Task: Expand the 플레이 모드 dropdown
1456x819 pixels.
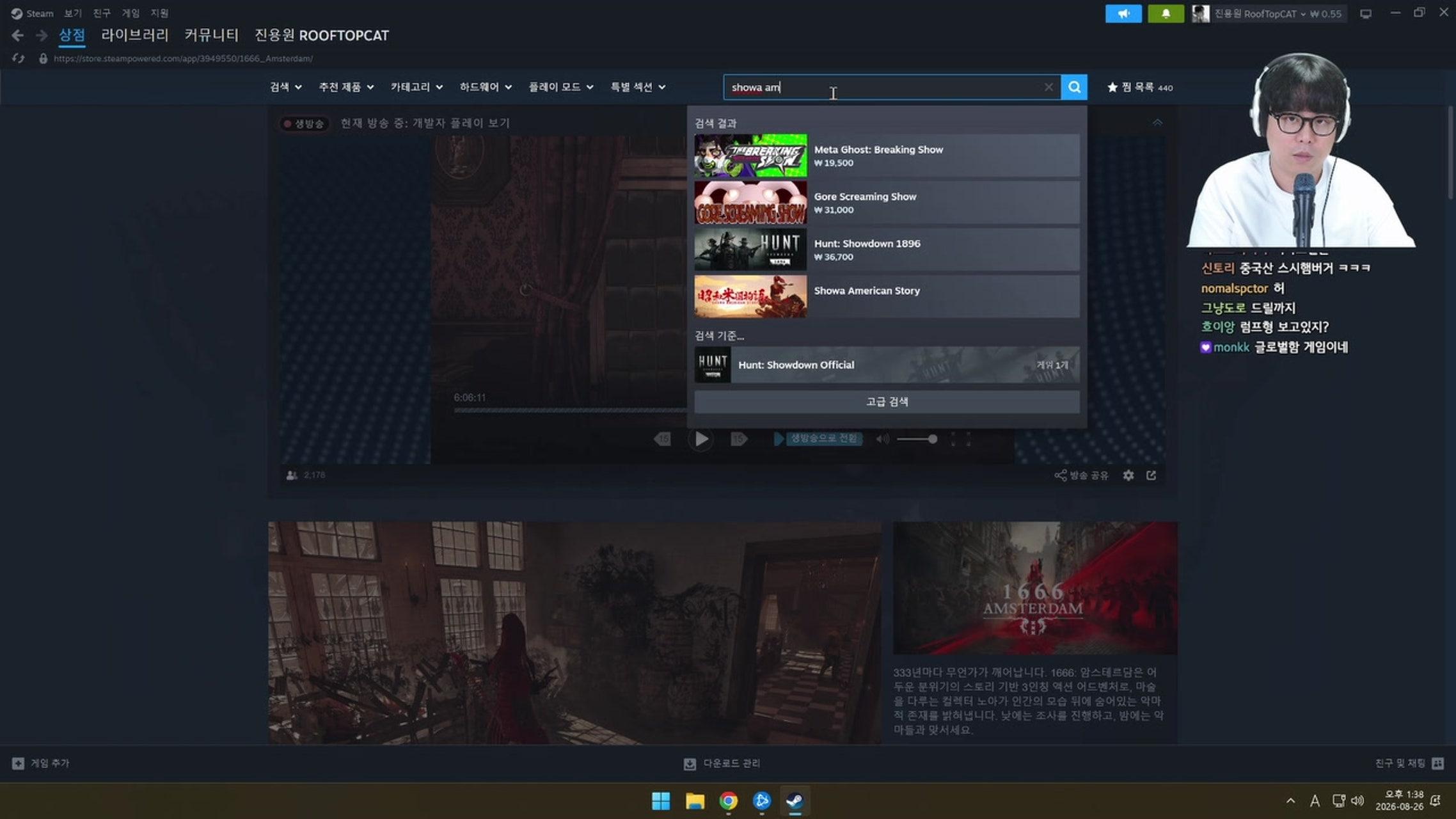Action: click(x=561, y=87)
